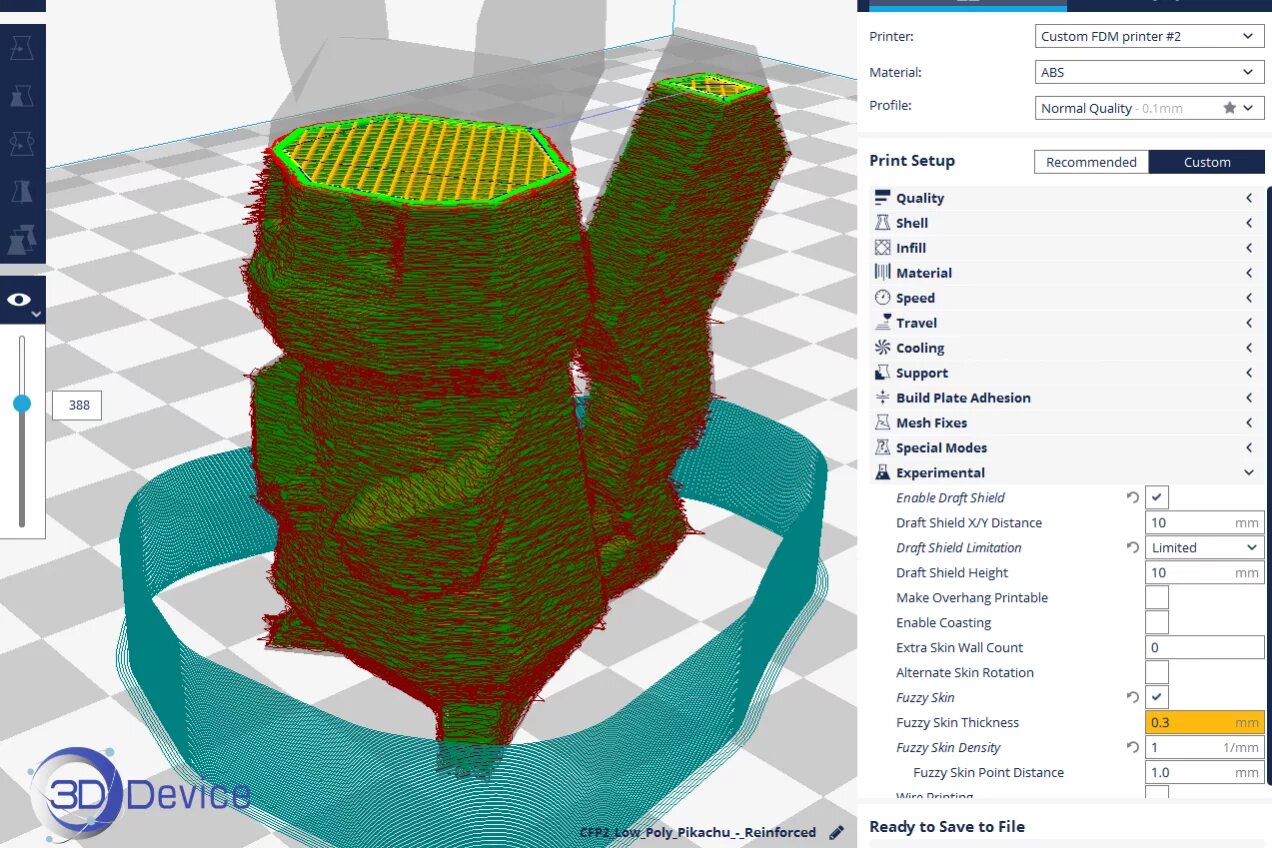Open Draft Shield Limitation dropdown
Screen dimensions: 1272x848
(x=1205, y=547)
